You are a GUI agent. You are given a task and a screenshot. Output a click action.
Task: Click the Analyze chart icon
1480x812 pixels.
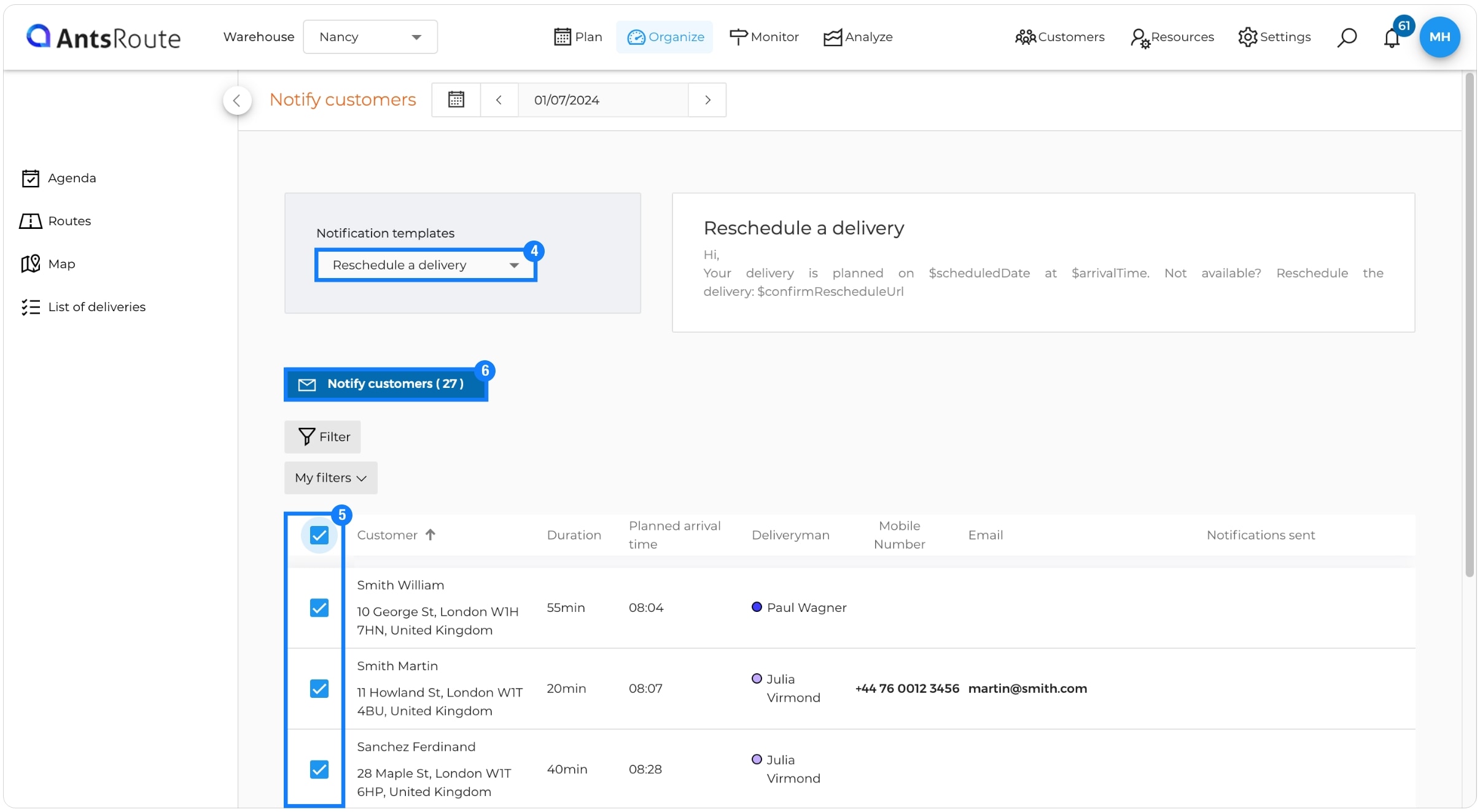click(x=833, y=37)
